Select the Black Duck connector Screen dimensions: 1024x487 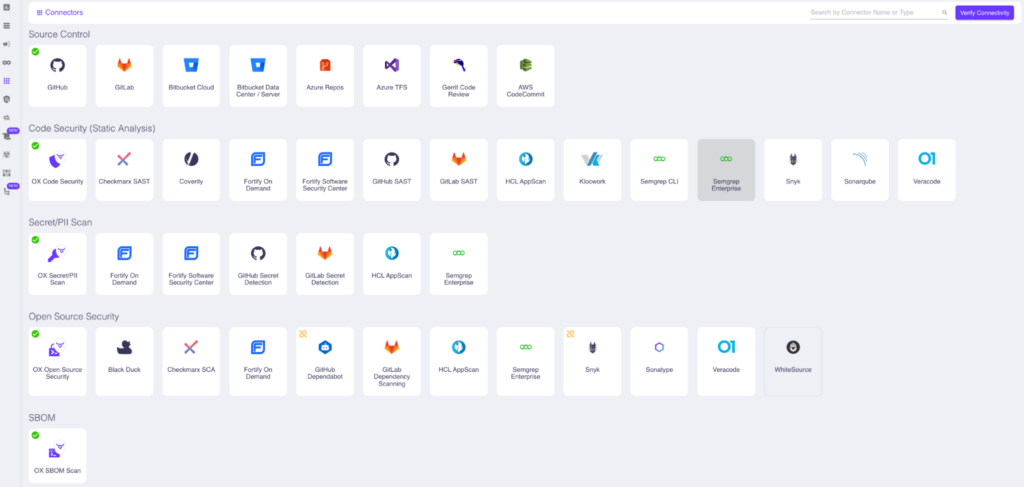(124, 361)
